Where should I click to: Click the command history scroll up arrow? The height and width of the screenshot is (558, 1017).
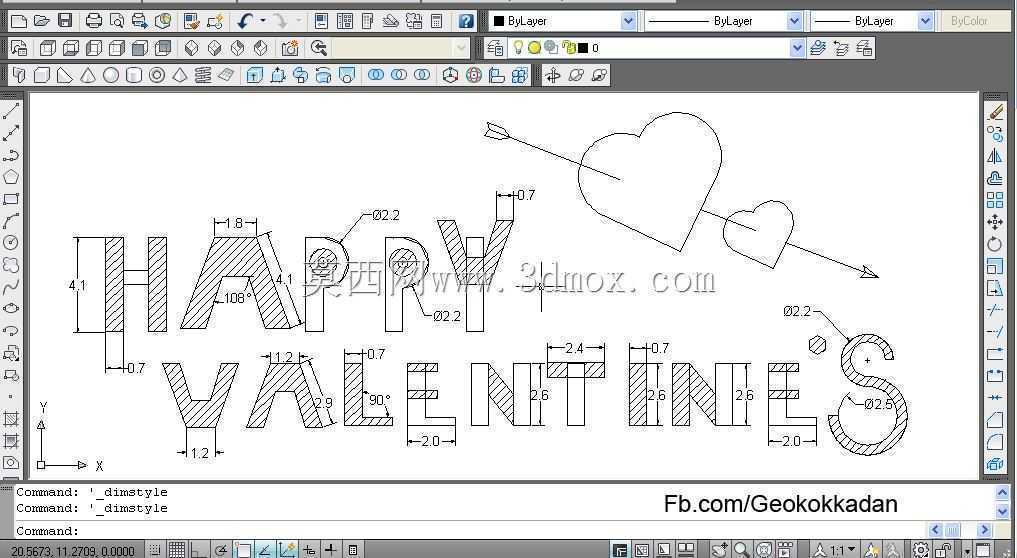[x=1002, y=492]
